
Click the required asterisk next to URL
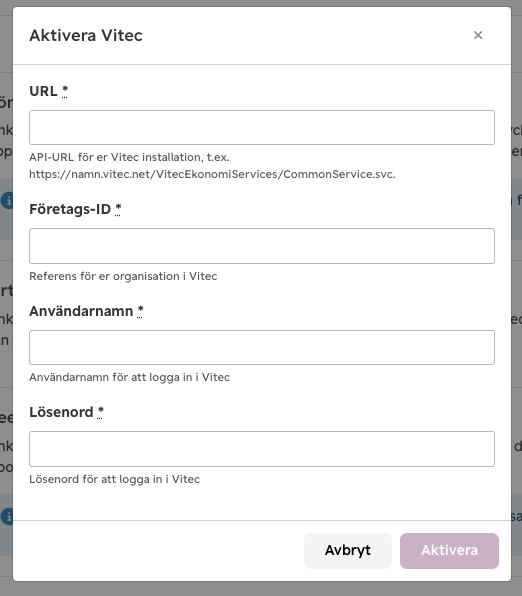click(x=65, y=91)
